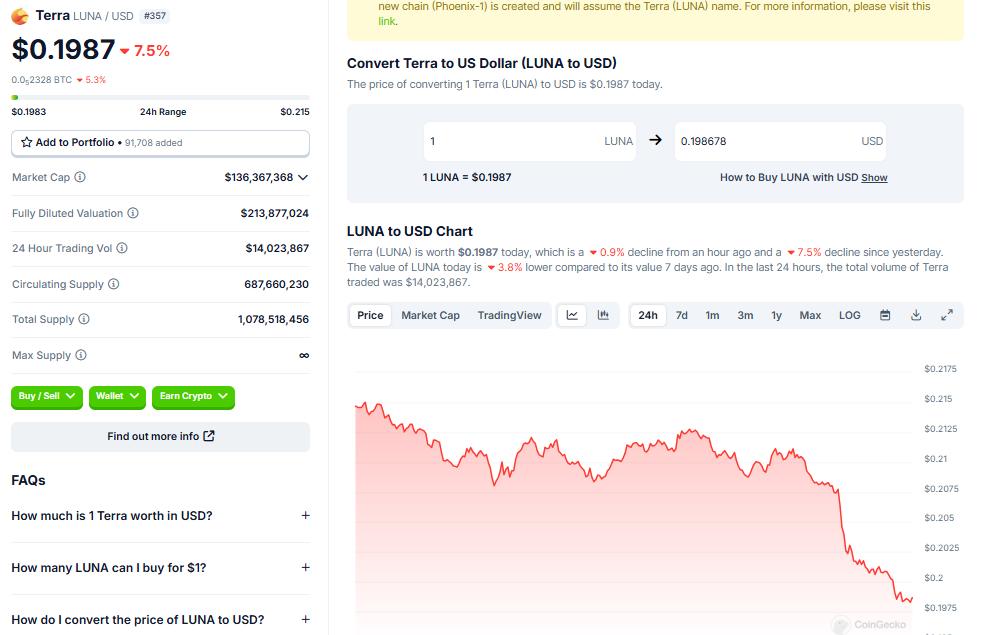
Task: Click Add to Portfolio button
Action: pyautogui.click(x=160, y=143)
